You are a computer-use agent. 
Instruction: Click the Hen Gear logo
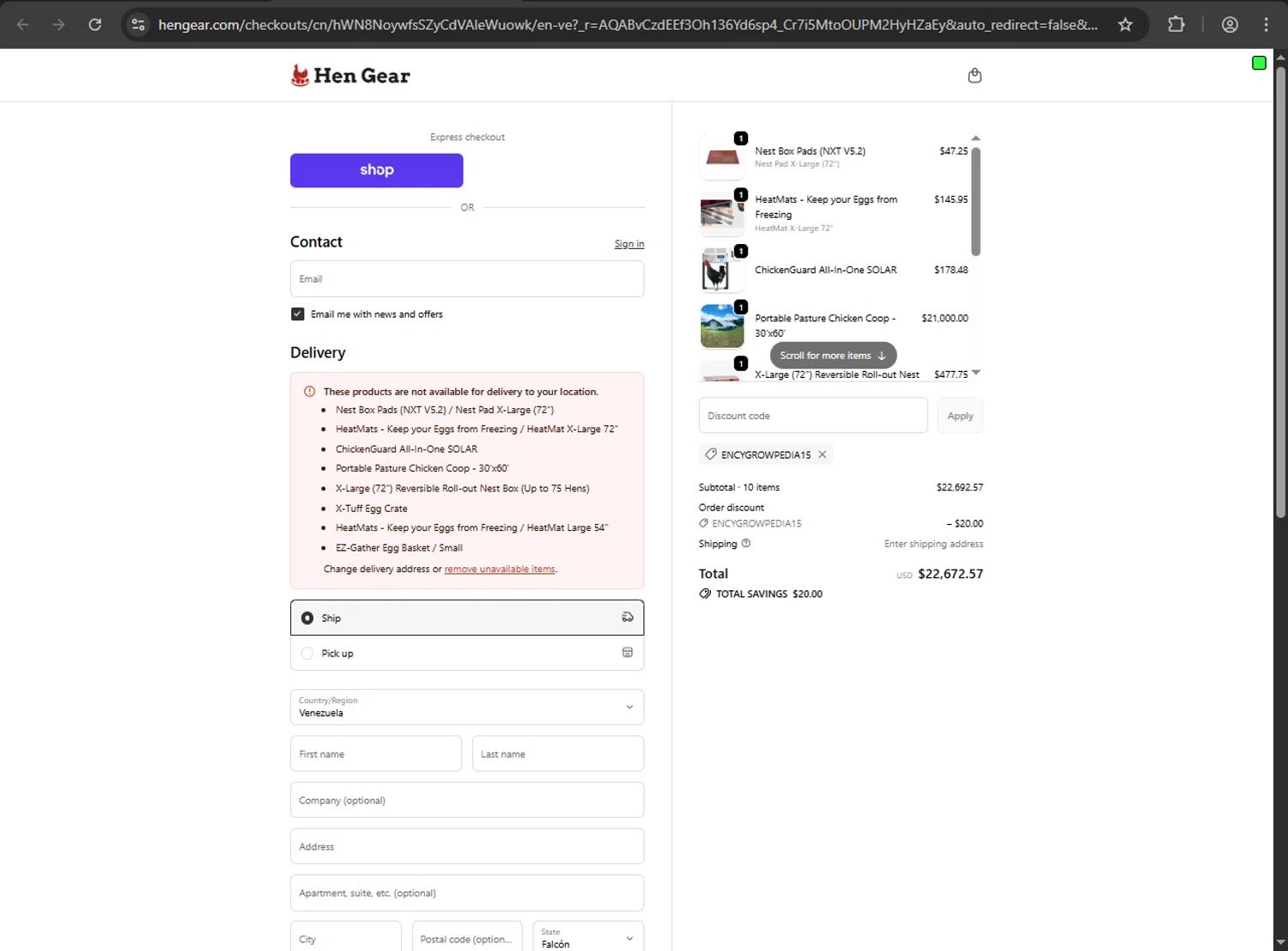(x=350, y=76)
